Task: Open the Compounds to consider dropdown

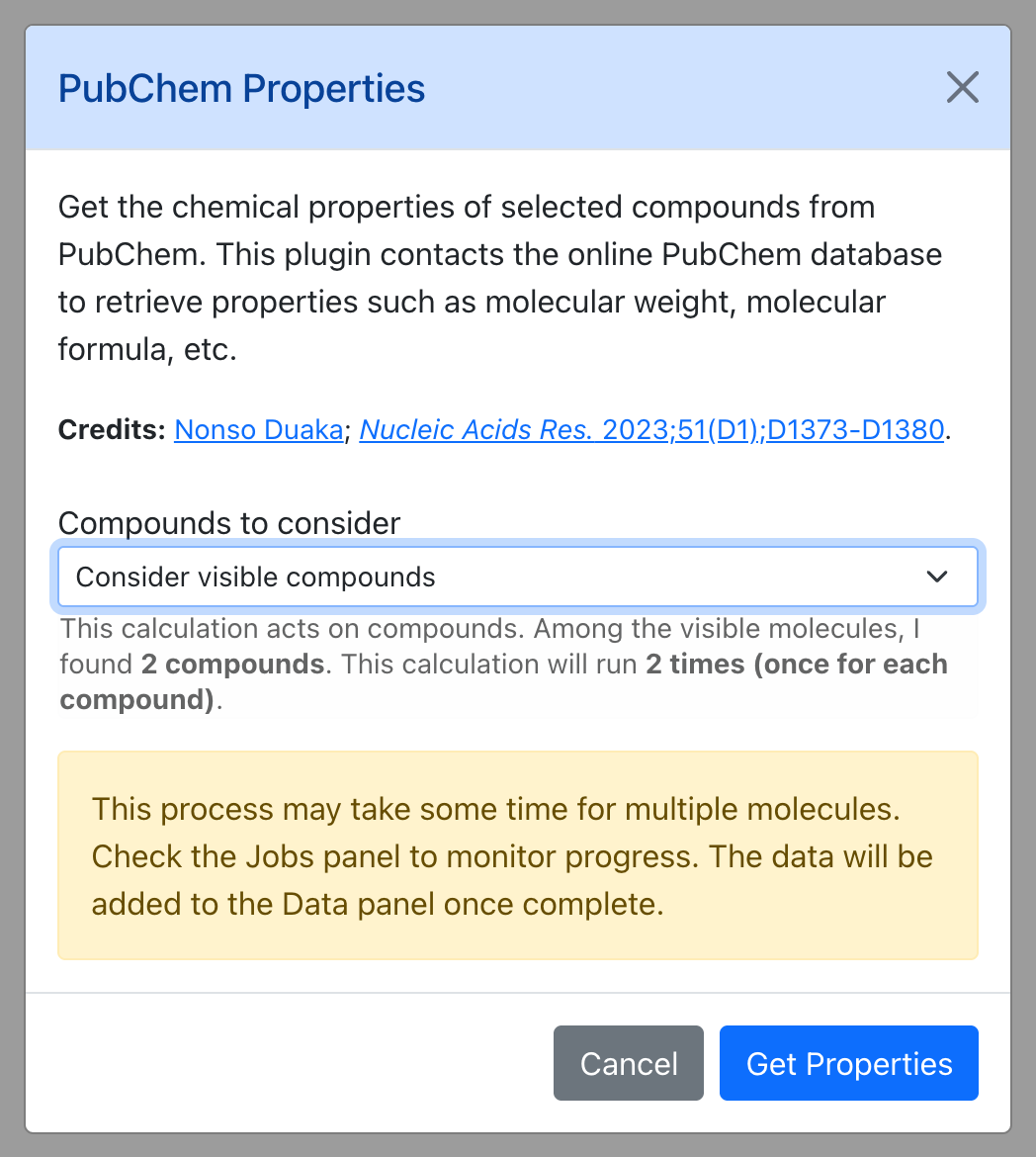Action: pyautogui.click(x=518, y=578)
